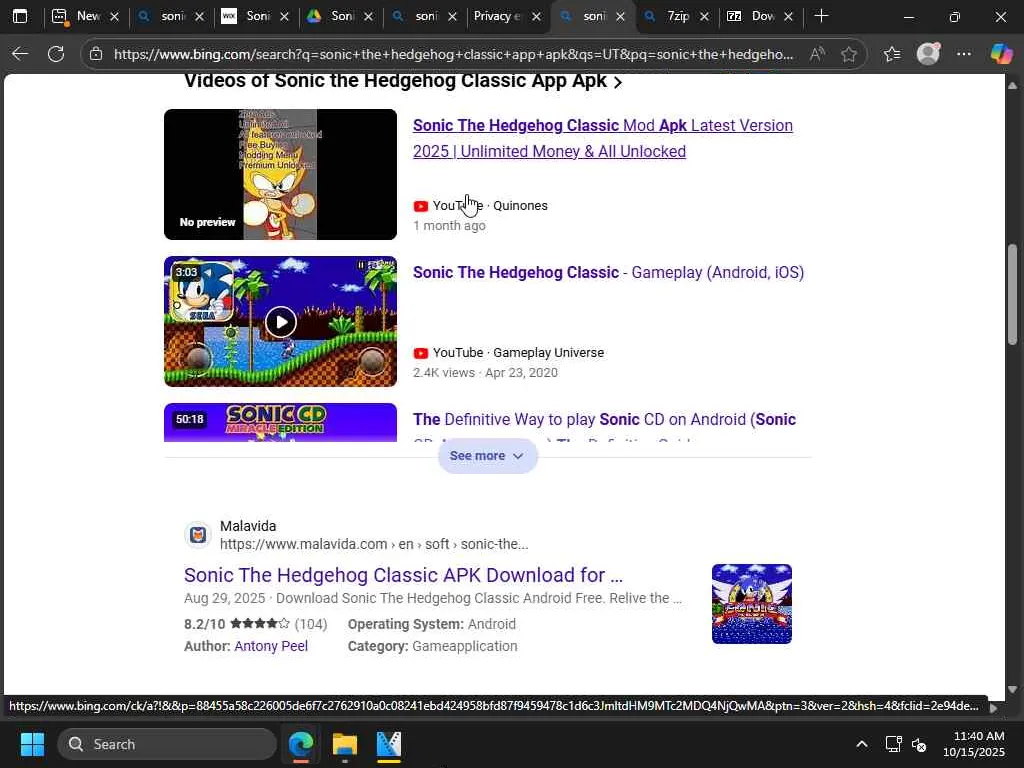Image resolution: width=1024 pixels, height=768 pixels.
Task: Click the browser address bar URL
Action: (x=453, y=54)
